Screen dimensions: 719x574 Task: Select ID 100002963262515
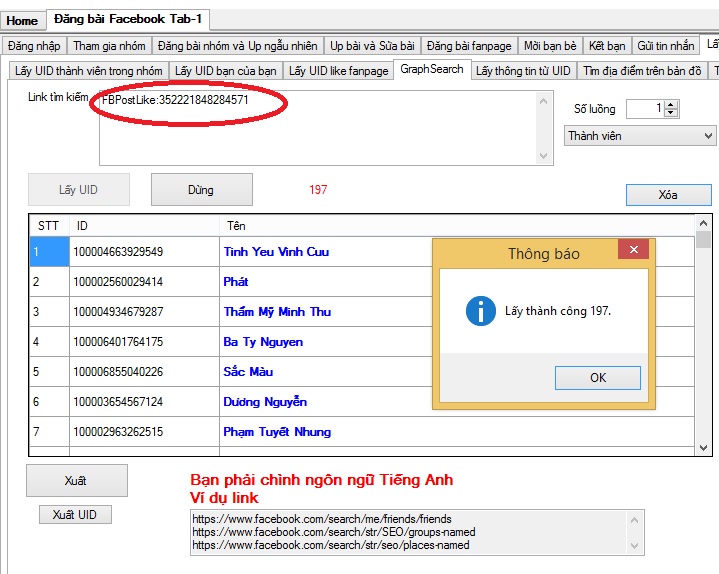[118, 432]
